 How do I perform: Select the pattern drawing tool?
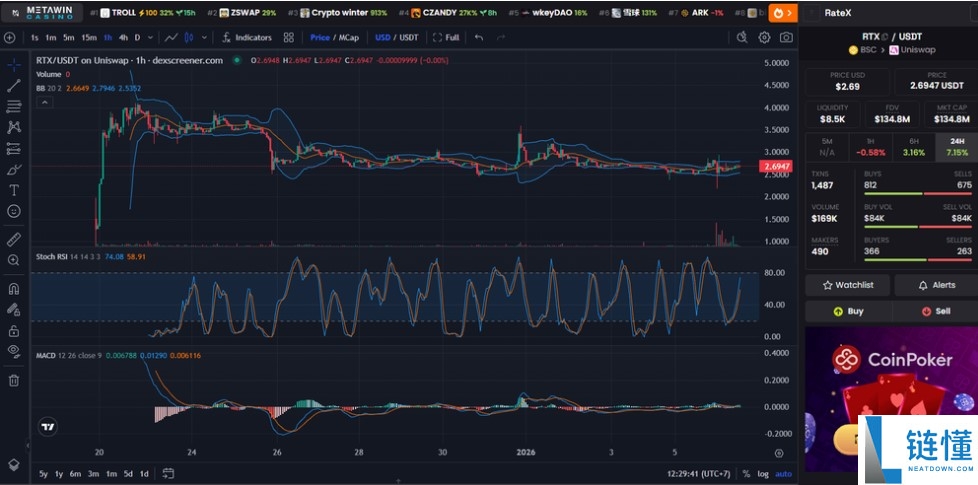click(14, 127)
